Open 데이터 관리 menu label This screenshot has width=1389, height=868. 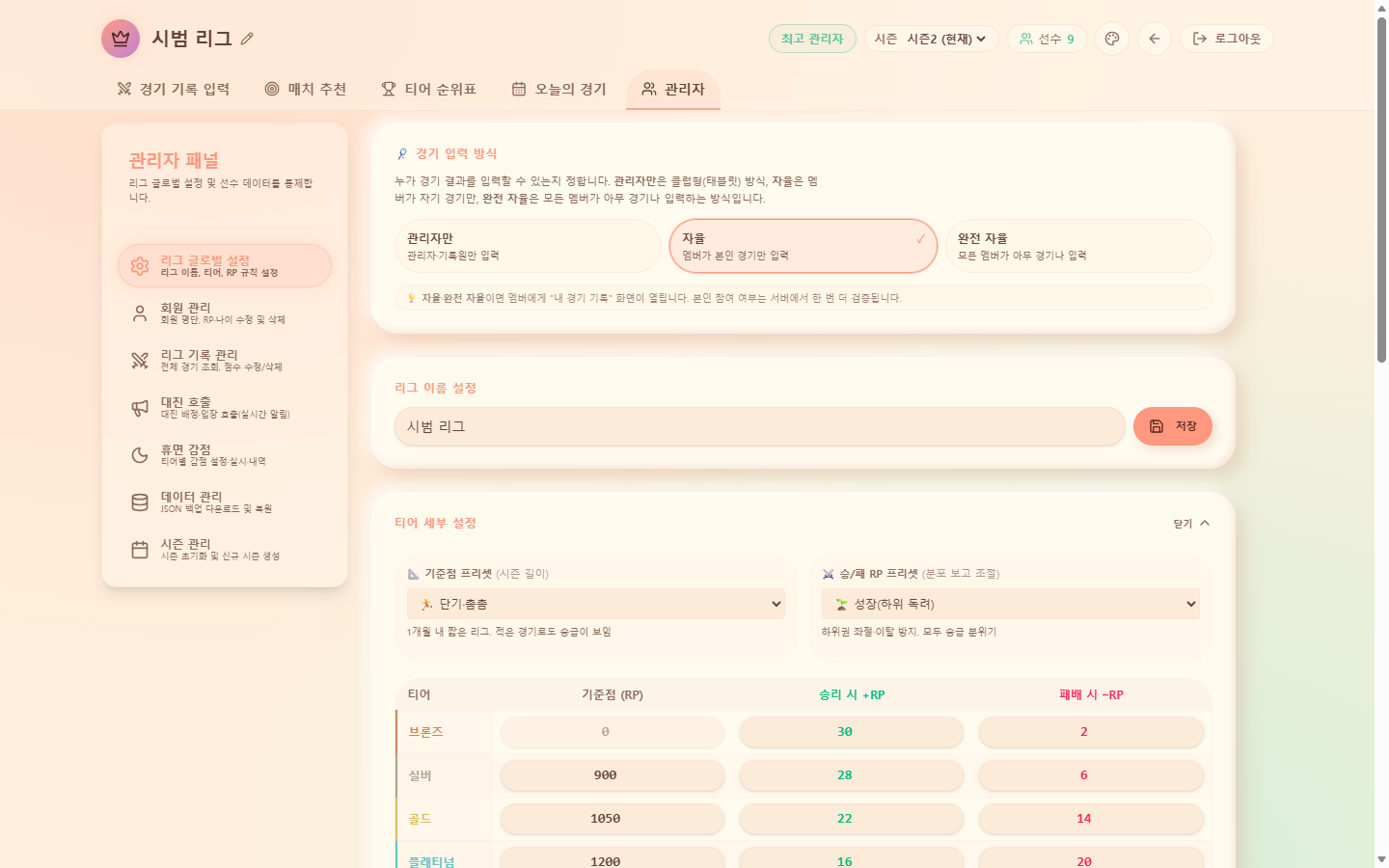click(x=191, y=497)
